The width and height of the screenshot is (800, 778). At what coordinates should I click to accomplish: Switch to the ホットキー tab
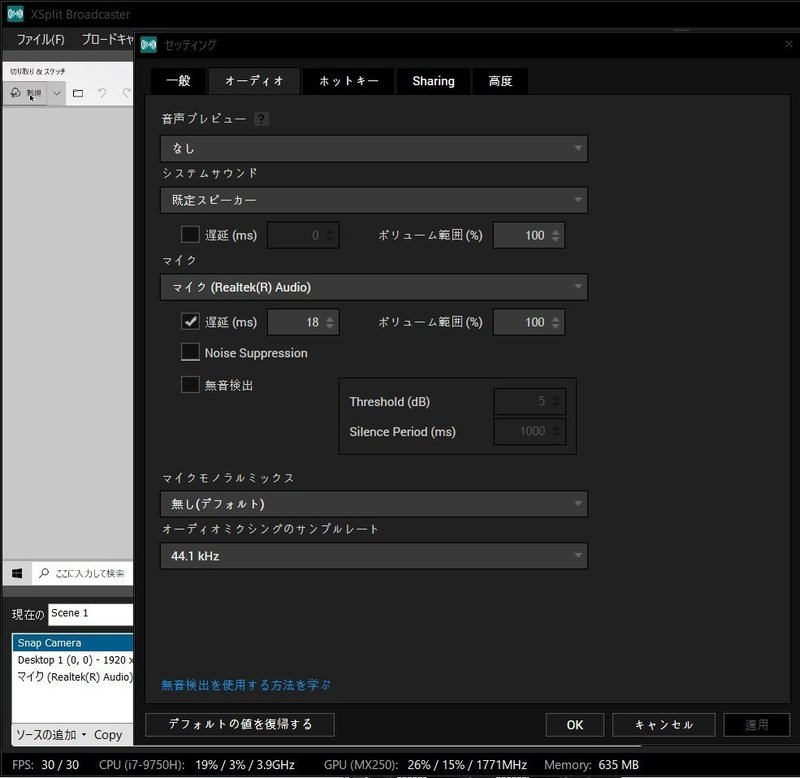348,81
